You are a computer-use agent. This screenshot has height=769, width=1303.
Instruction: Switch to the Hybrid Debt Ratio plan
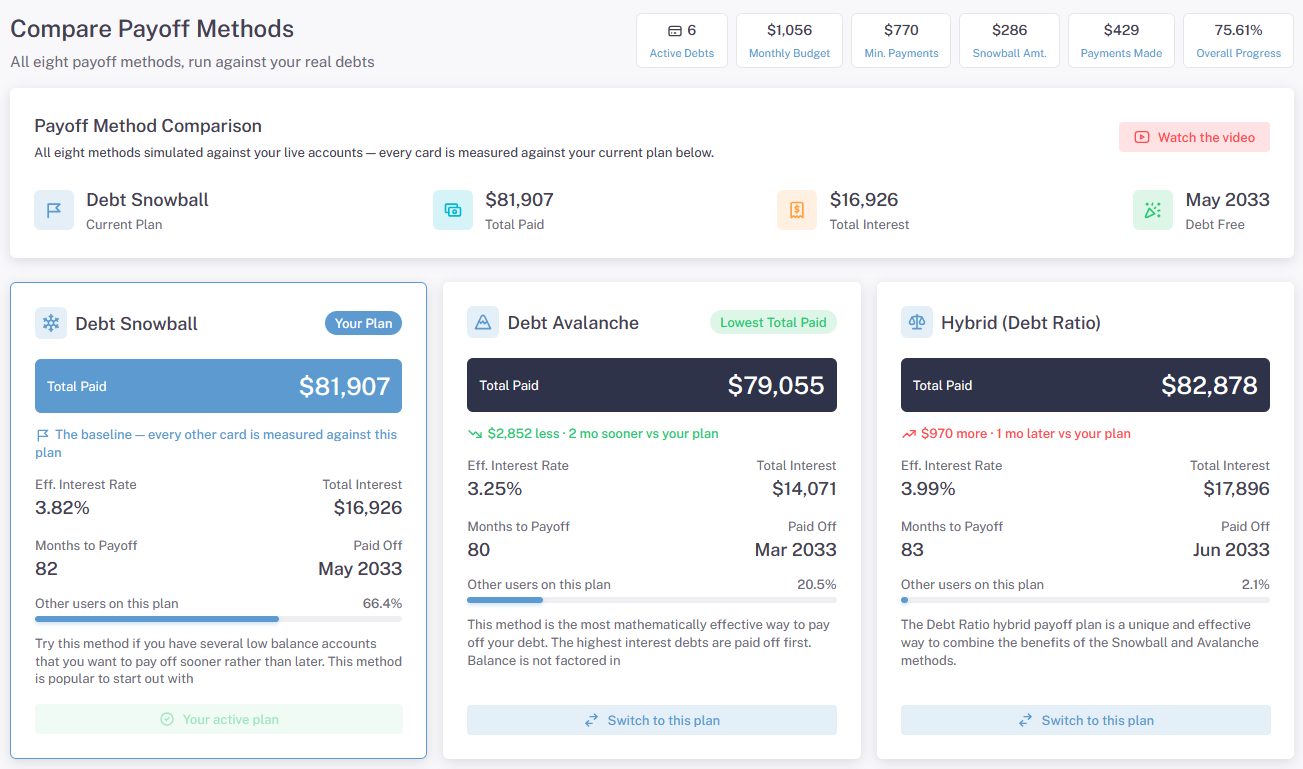tap(1085, 720)
